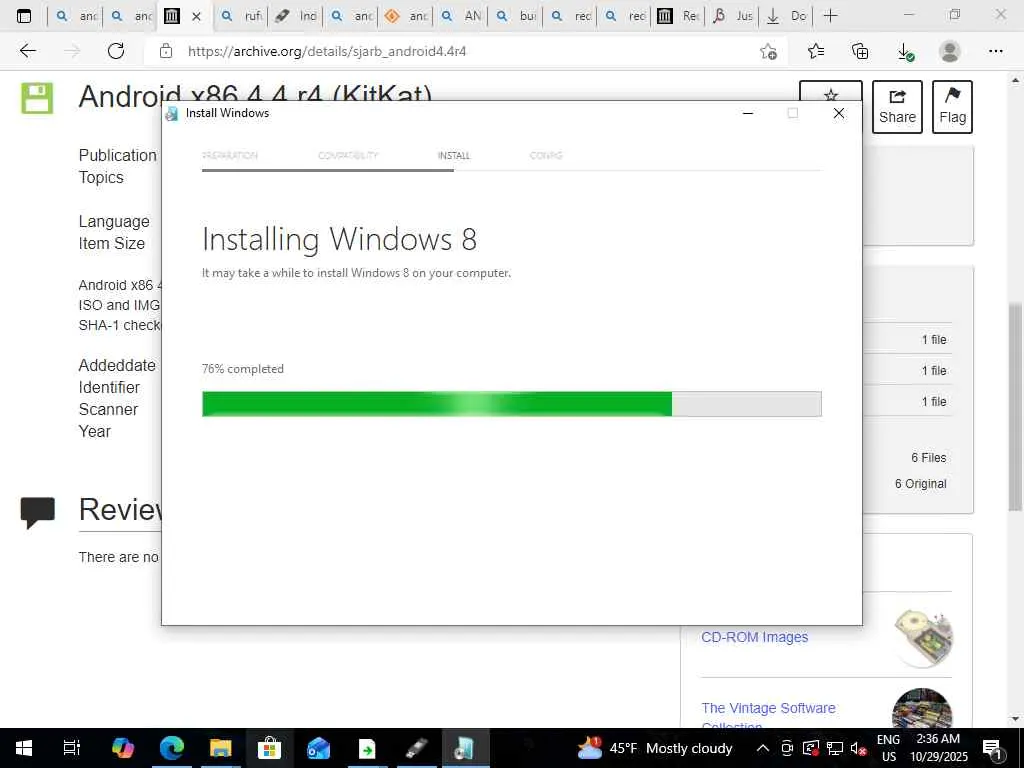The image size is (1024, 768).
Task: Flag this archive item
Action: 952,107
